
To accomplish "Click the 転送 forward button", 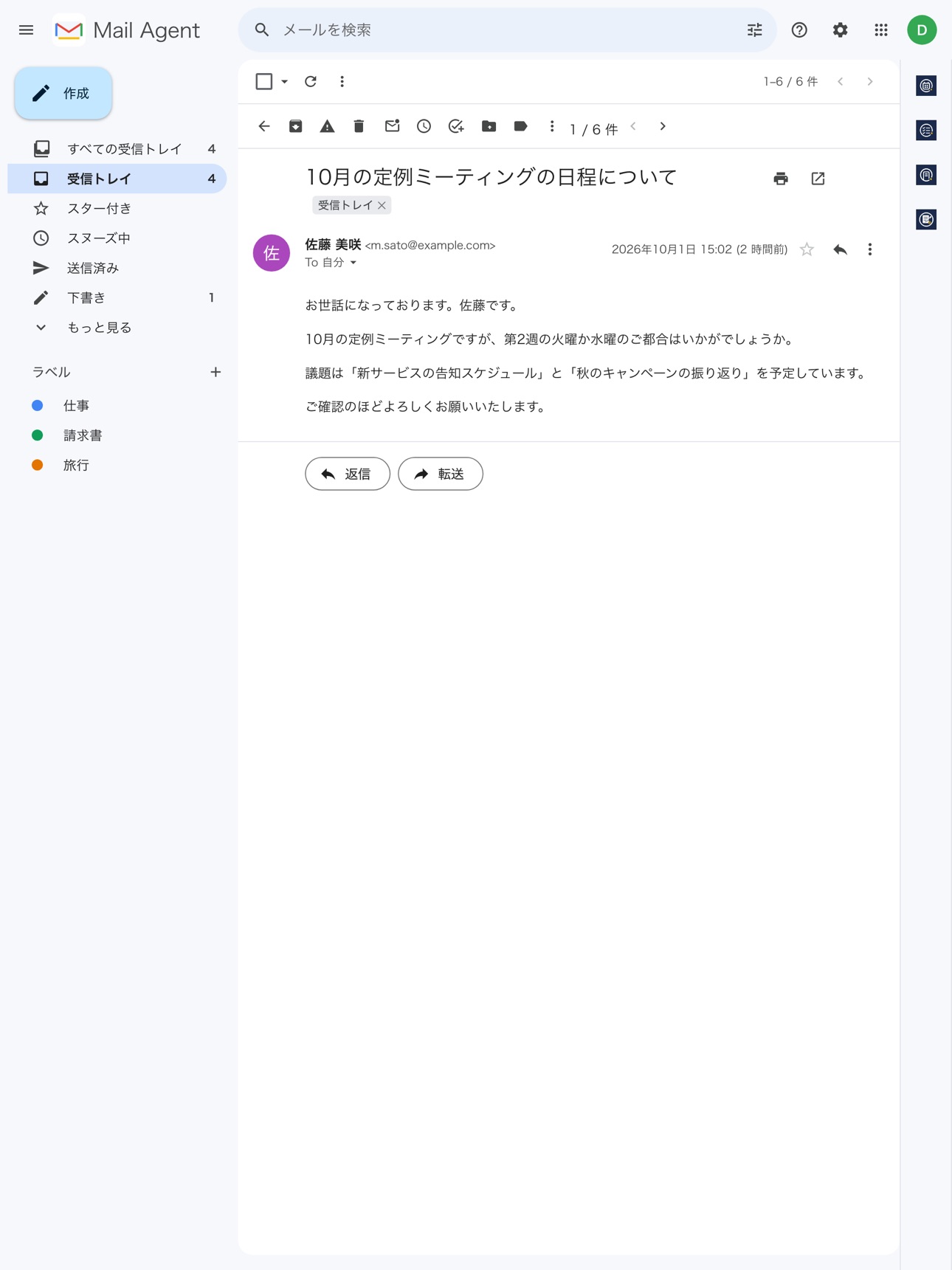I will (x=441, y=474).
